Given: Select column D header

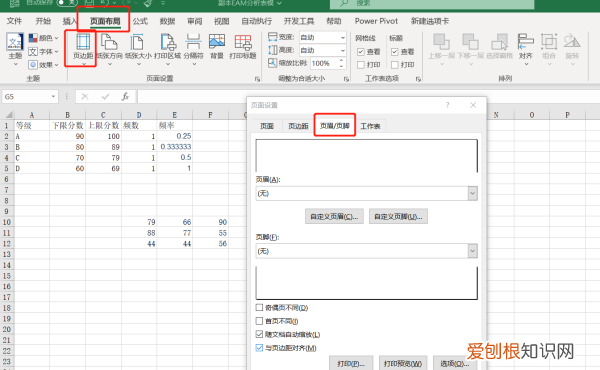Looking at the screenshot, I should coord(139,114).
